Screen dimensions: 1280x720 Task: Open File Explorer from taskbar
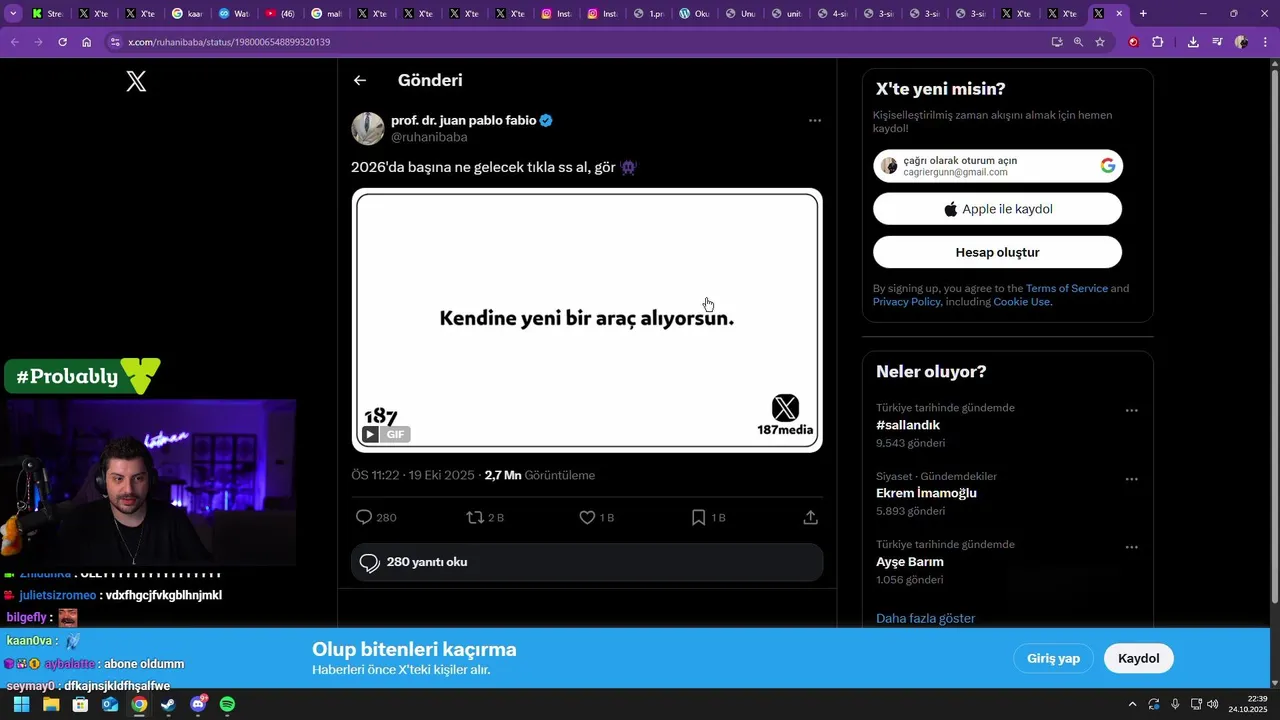pos(51,704)
